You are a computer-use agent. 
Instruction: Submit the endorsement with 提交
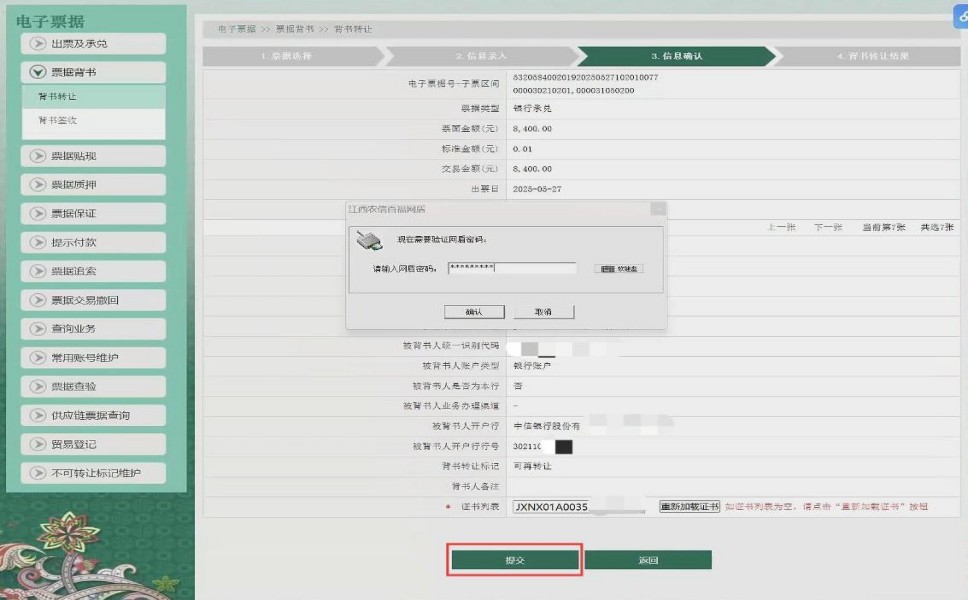coord(515,560)
